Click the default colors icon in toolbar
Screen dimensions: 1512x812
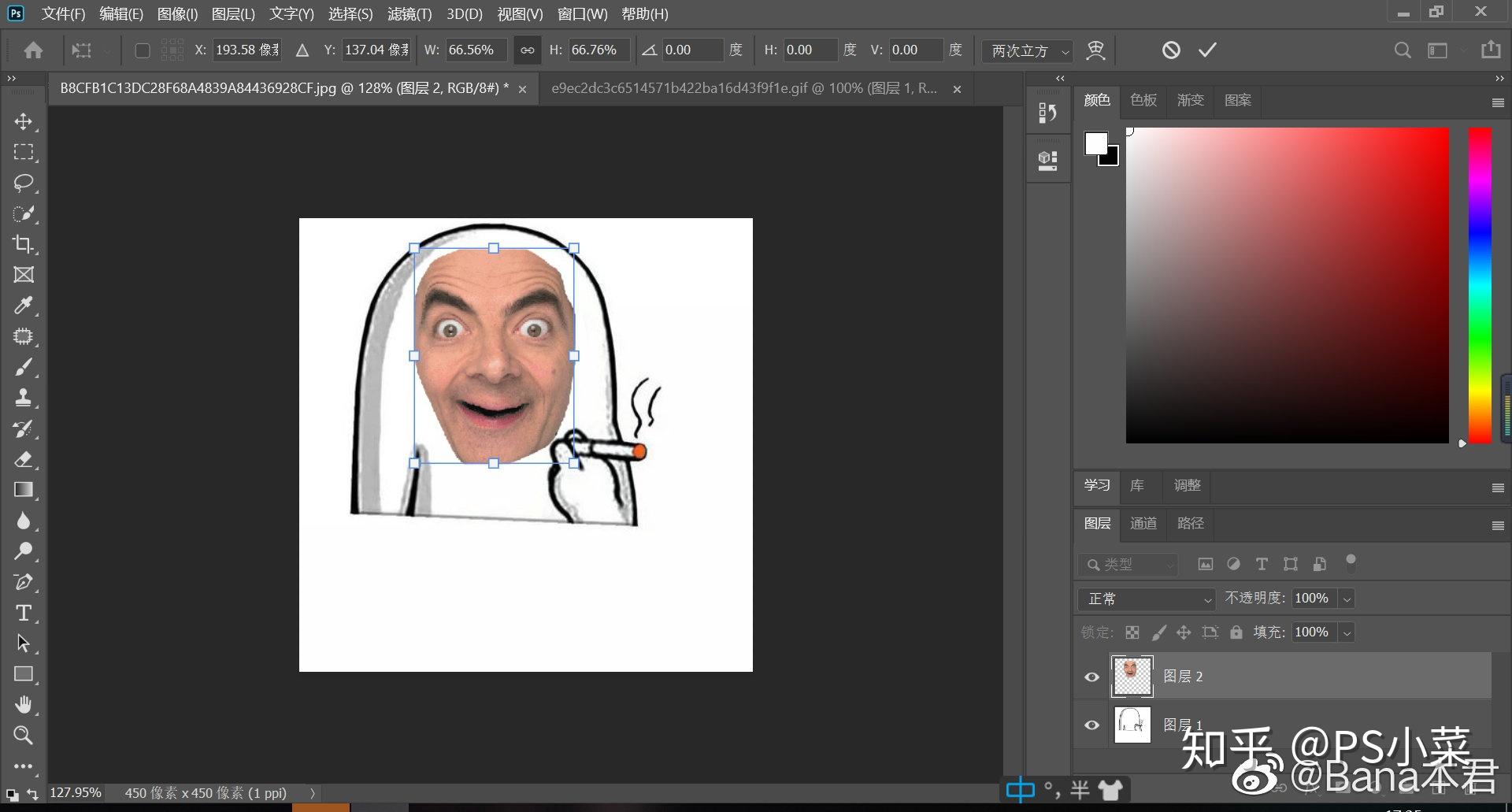tap(12, 795)
